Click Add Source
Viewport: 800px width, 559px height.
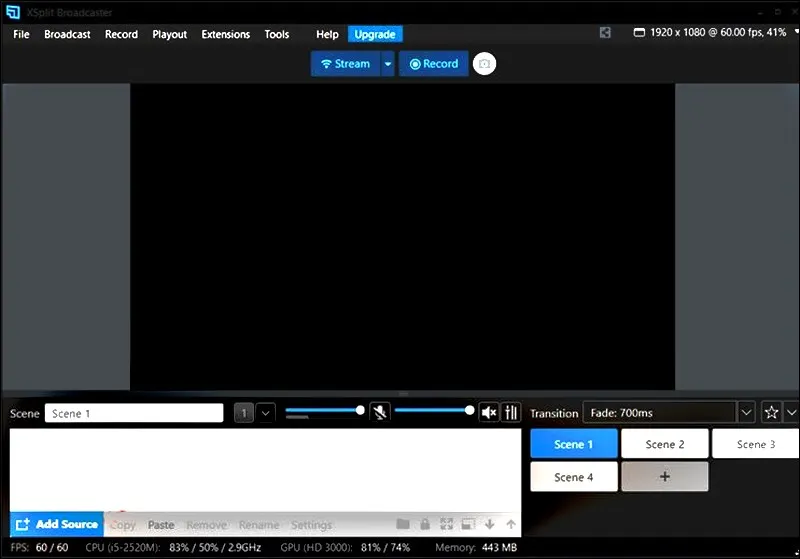pyautogui.click(x=57, y=524)
